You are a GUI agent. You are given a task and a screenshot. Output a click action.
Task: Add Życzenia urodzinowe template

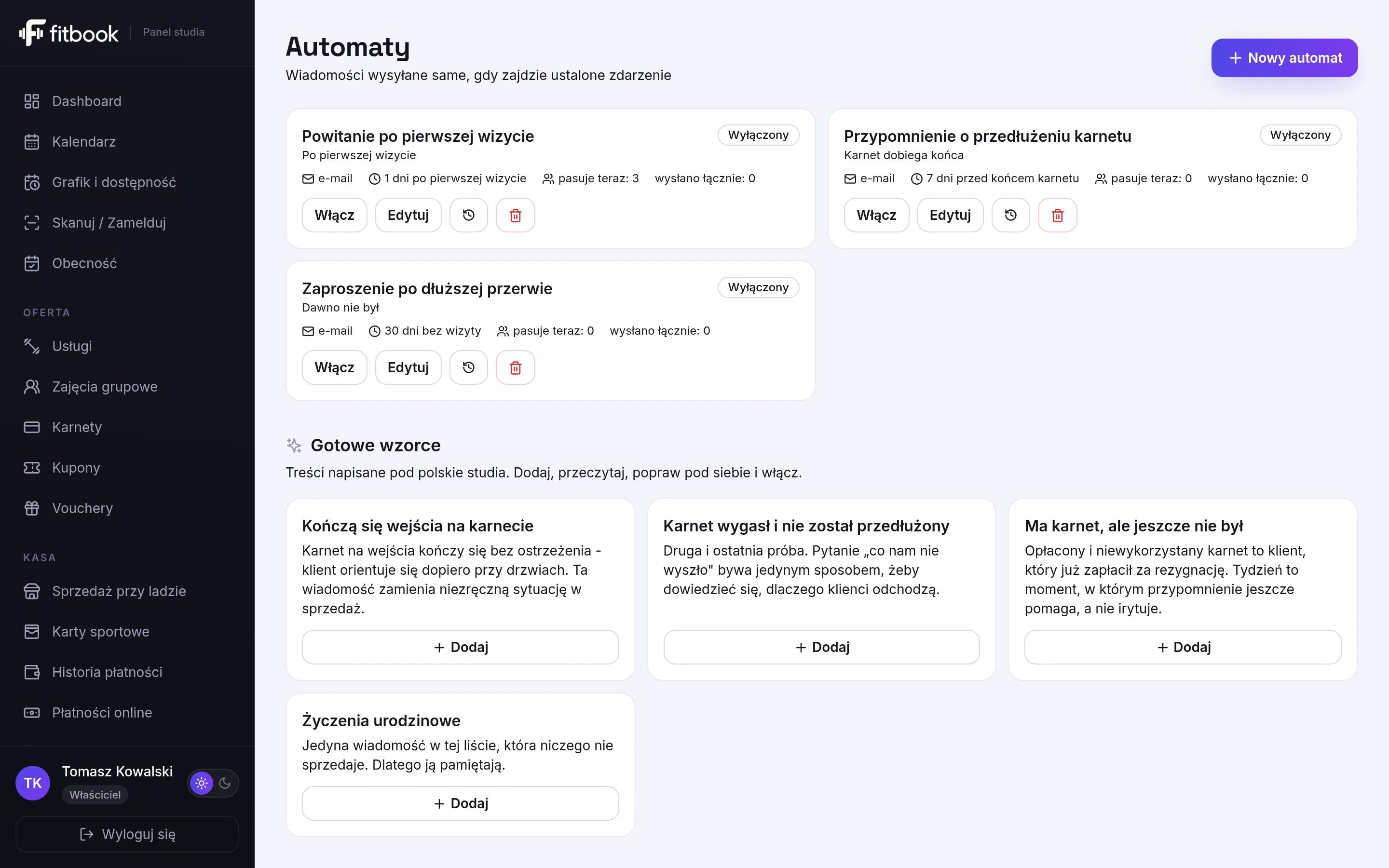tap(460, 803)
